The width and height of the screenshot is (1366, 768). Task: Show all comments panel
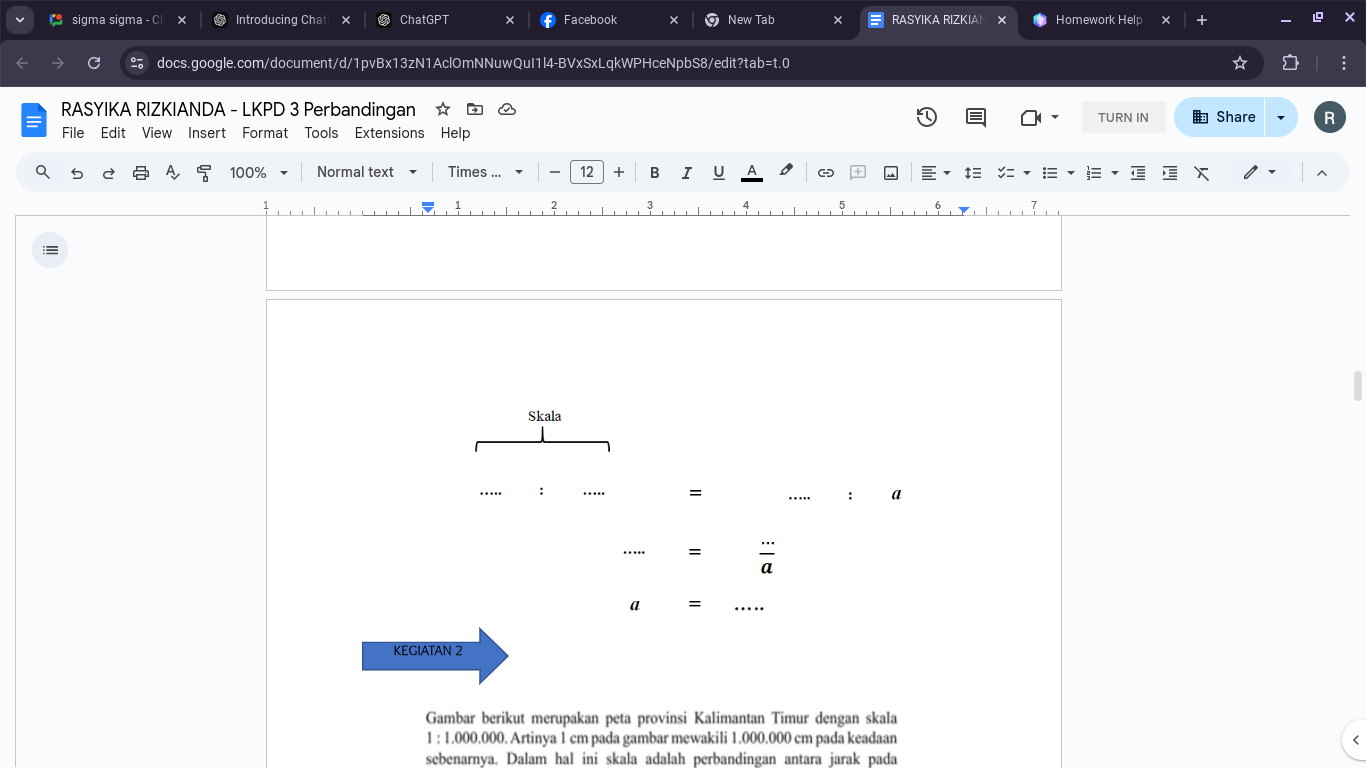click(976, 117)
